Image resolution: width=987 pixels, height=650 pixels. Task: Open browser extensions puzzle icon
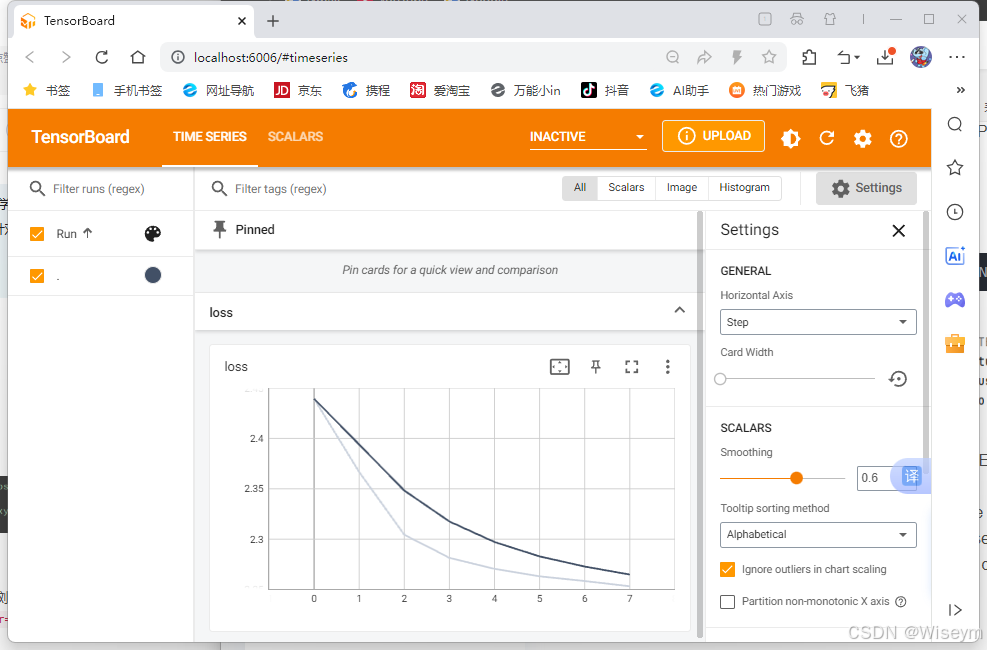809,58
